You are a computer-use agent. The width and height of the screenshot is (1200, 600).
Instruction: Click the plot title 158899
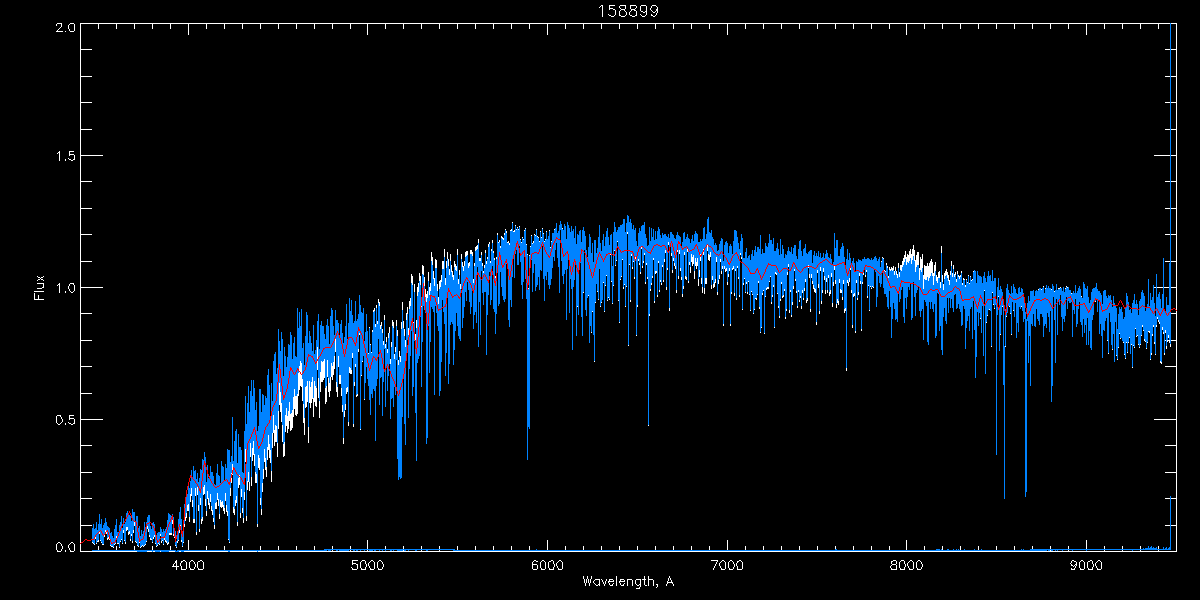pyautogui.click(x=628, y=10)
